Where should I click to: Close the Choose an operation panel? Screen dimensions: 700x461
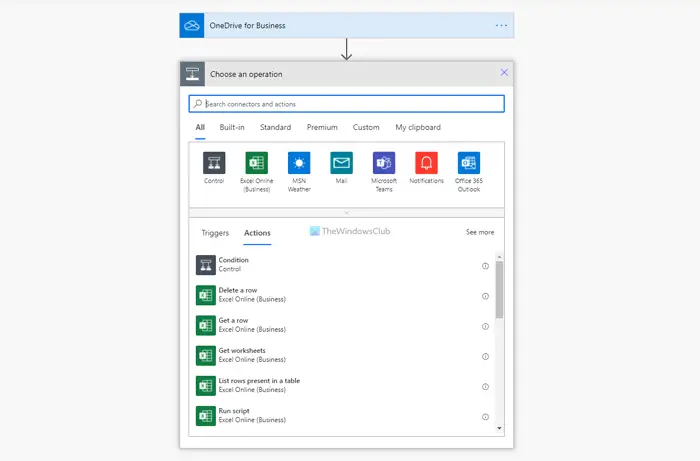(x=504, y=72)
